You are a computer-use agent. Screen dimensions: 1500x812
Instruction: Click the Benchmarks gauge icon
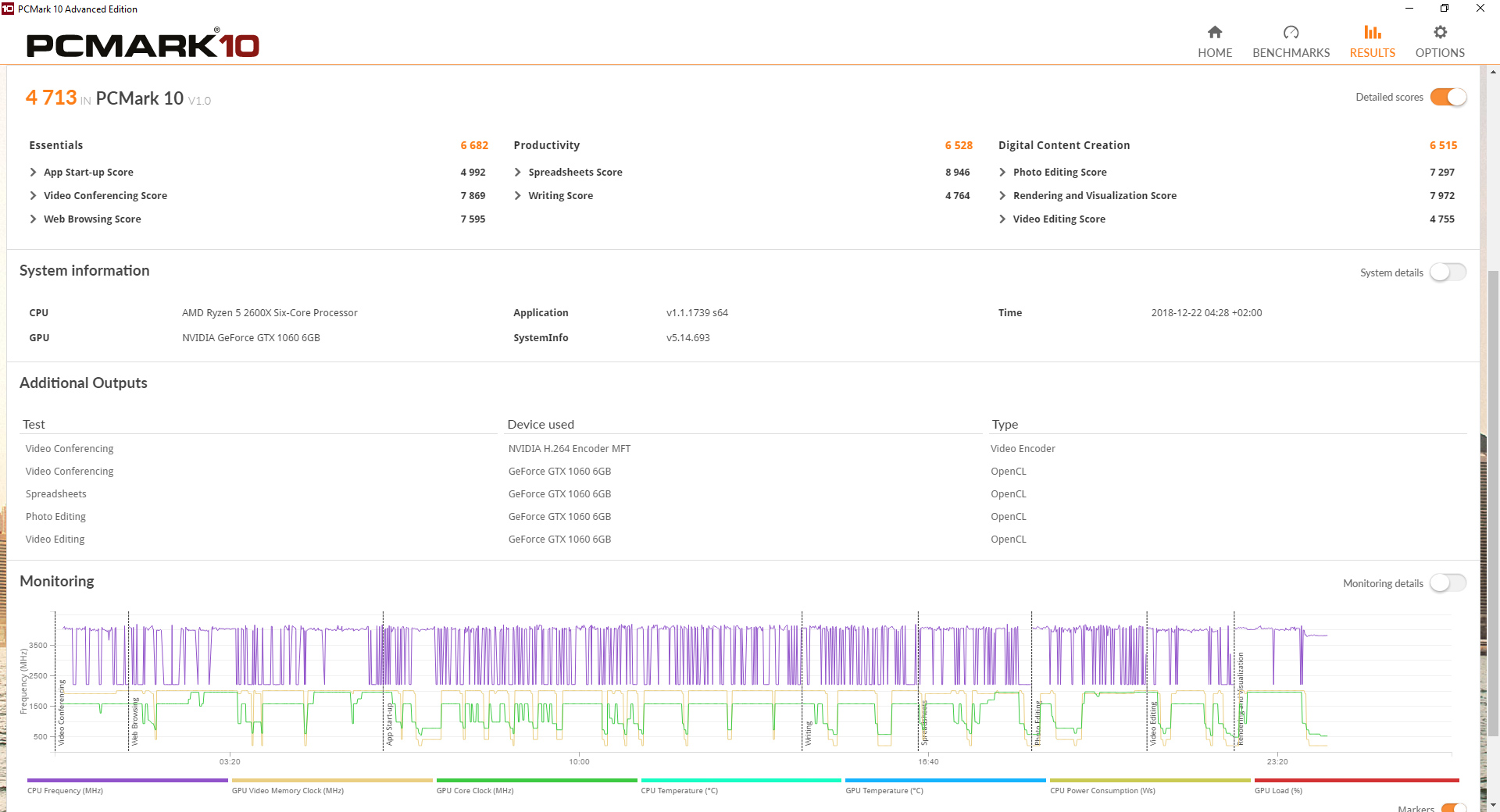1291,32
